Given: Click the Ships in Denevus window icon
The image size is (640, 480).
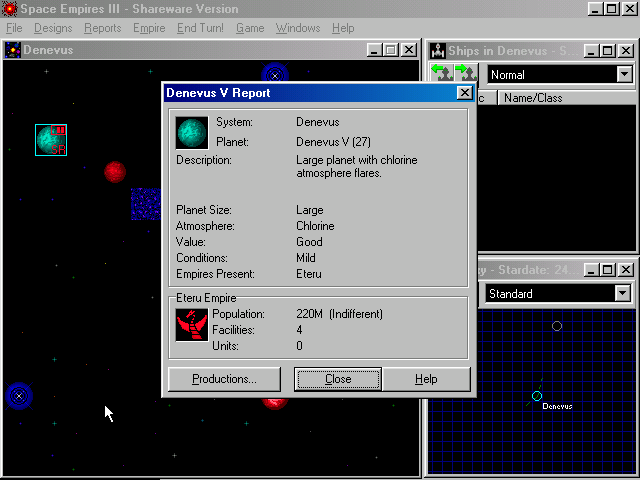Looking at the screenshot, I should coord(438,51).
